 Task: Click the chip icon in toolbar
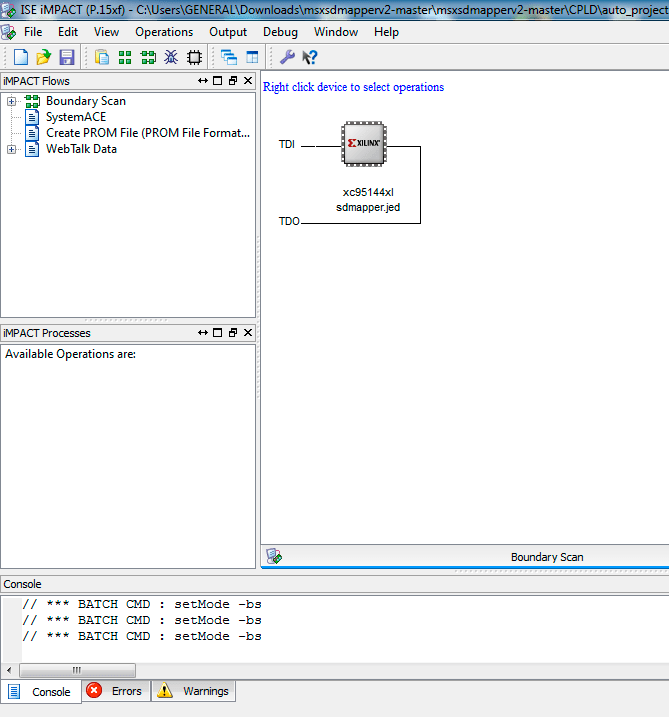(194, 57)
